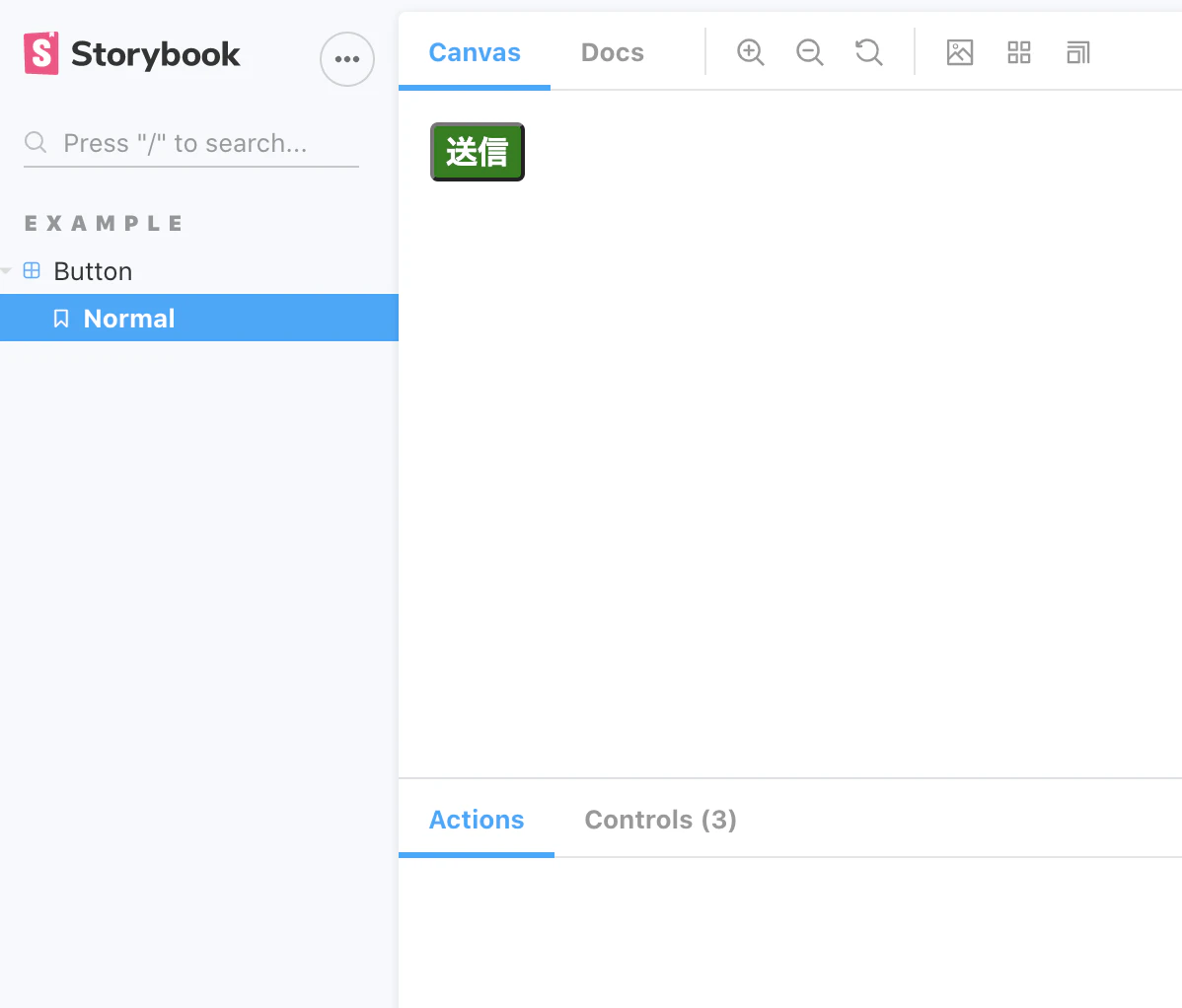Click the Storybook logo
This screenshot has width=1182, height=1008.
pos(132,53)
